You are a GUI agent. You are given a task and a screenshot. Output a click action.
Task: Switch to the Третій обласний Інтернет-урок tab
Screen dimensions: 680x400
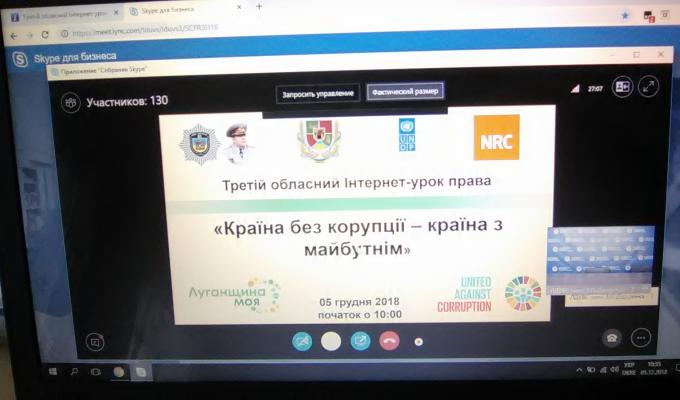(65, 16)
